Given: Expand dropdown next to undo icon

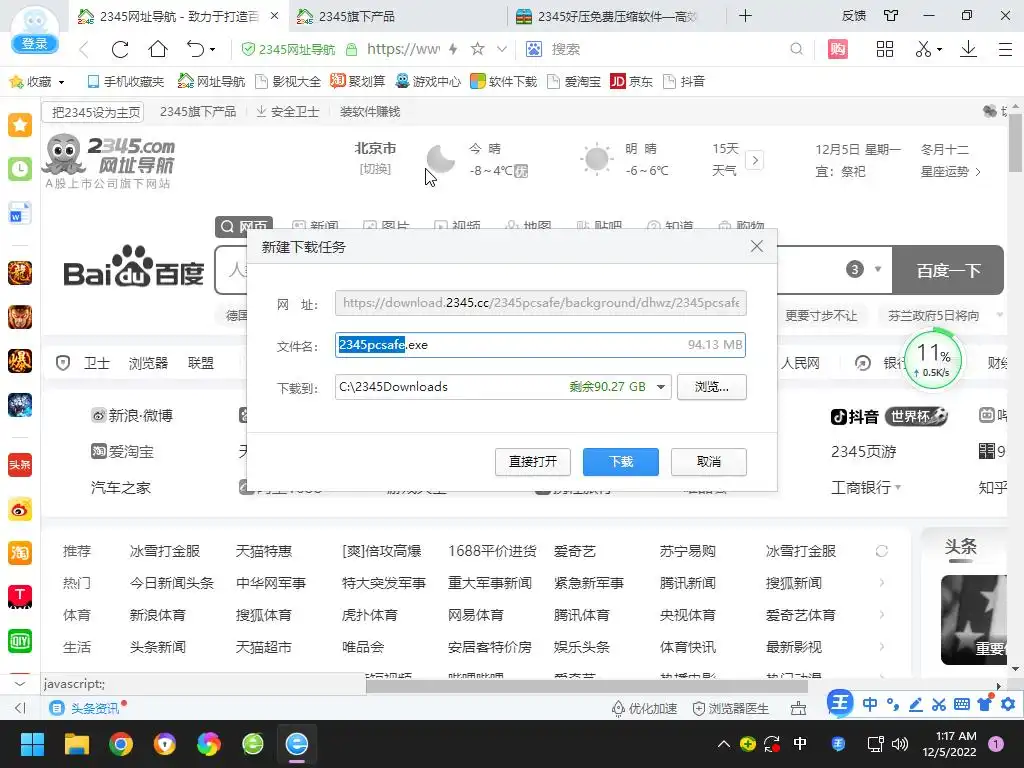Looking at the screenshot, I should click(212, 50).
